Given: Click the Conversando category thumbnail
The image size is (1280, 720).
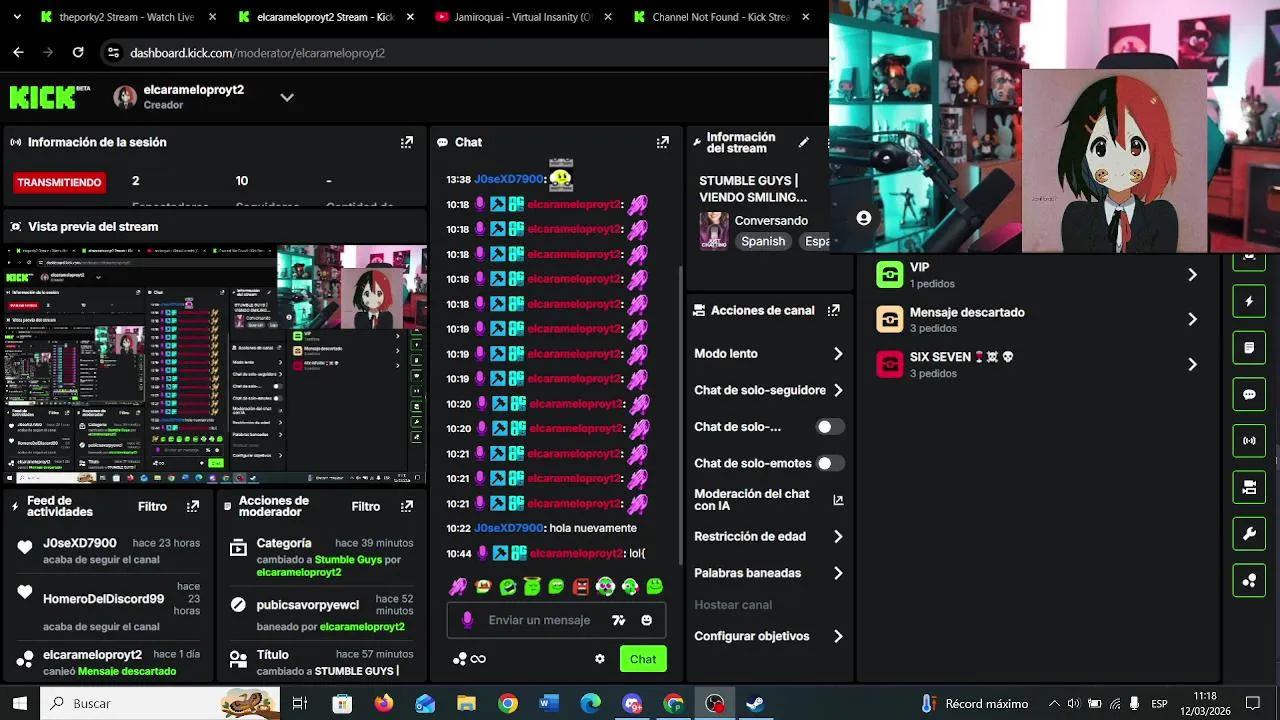Looking at the screenshot, I should (x=714, y=230).
